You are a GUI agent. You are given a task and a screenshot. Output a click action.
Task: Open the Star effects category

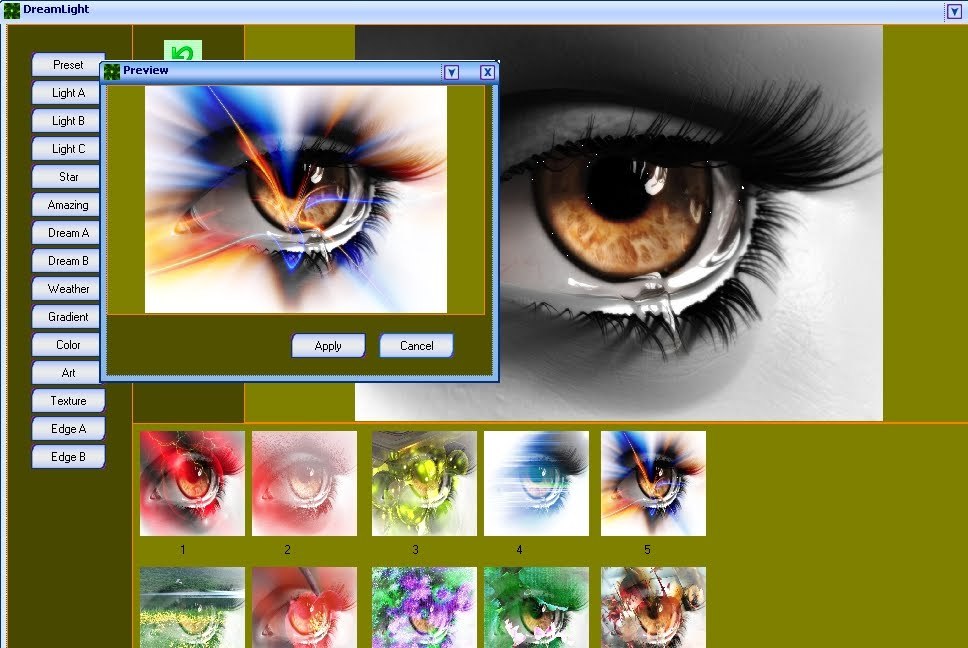pos(66,177)
